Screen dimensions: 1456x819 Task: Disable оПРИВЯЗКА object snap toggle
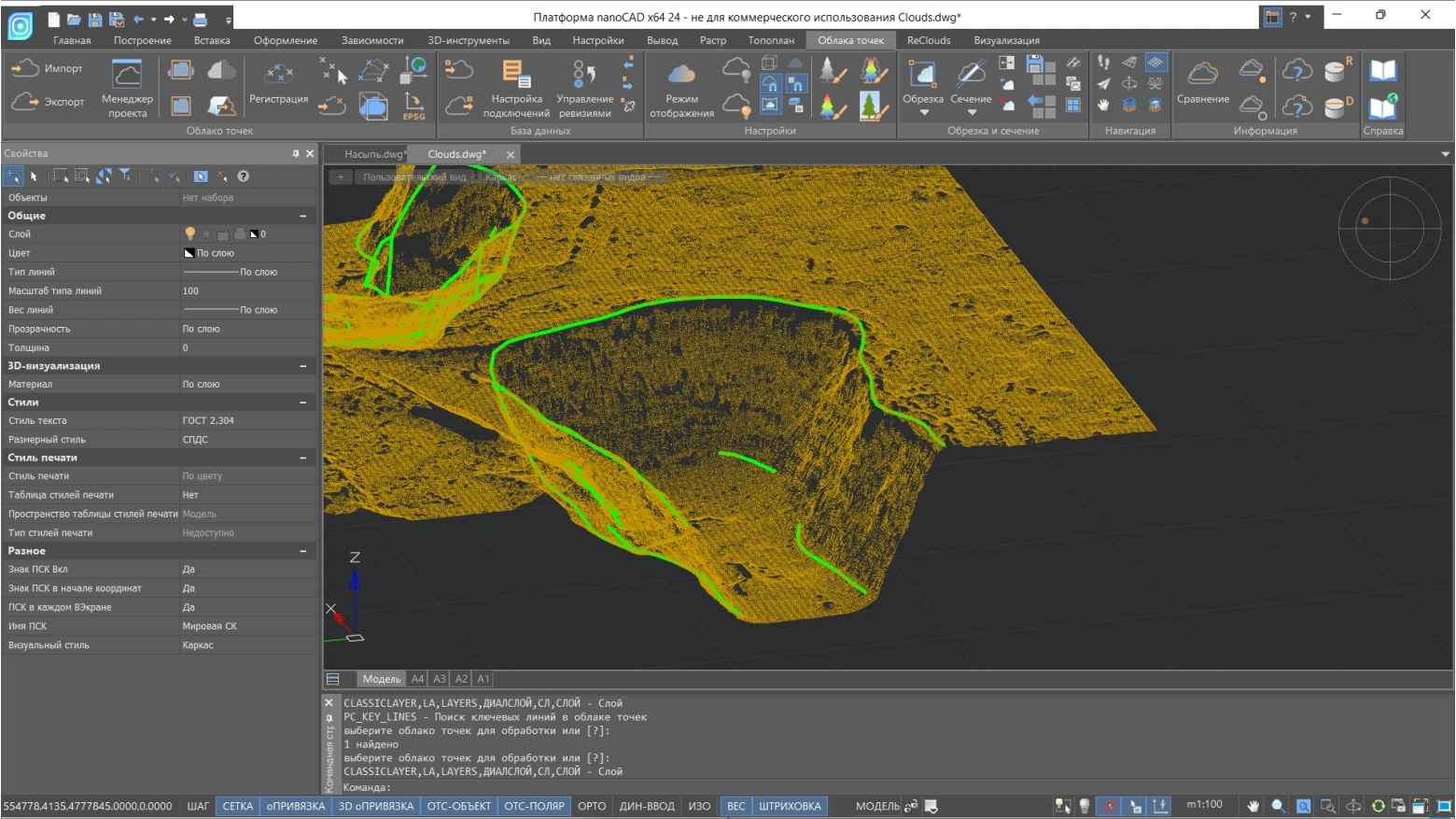coord(296,806)
